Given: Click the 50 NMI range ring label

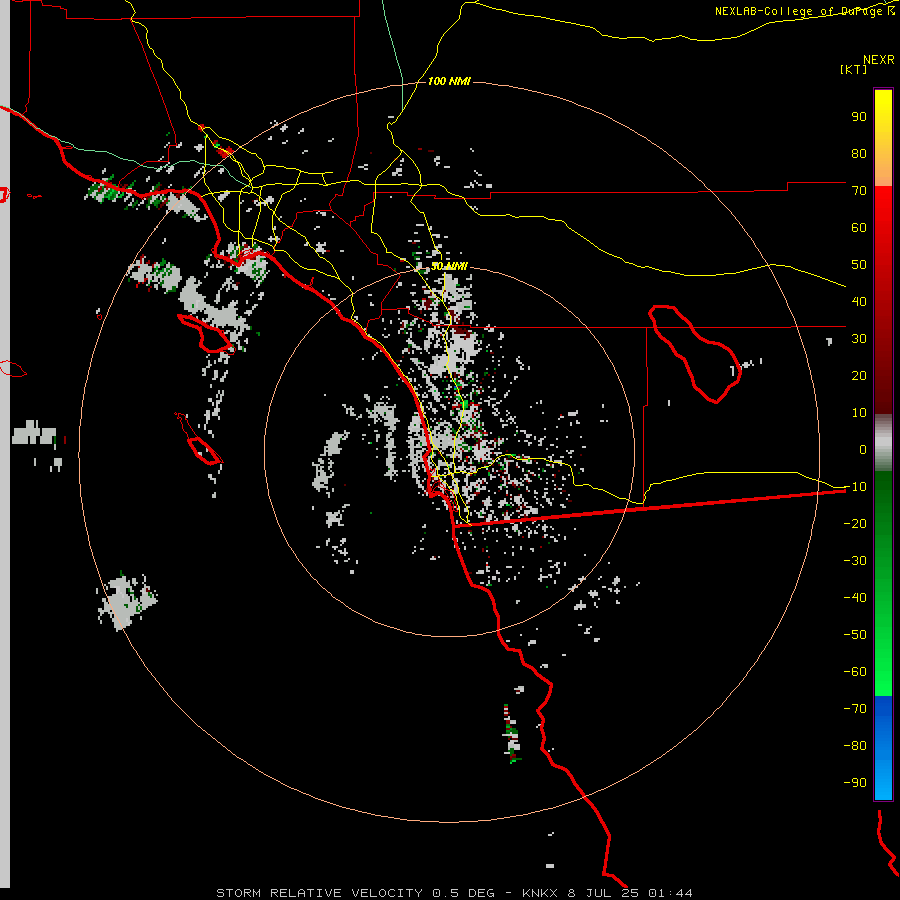Looking at the screenshot, I should [x=449, y=266].
